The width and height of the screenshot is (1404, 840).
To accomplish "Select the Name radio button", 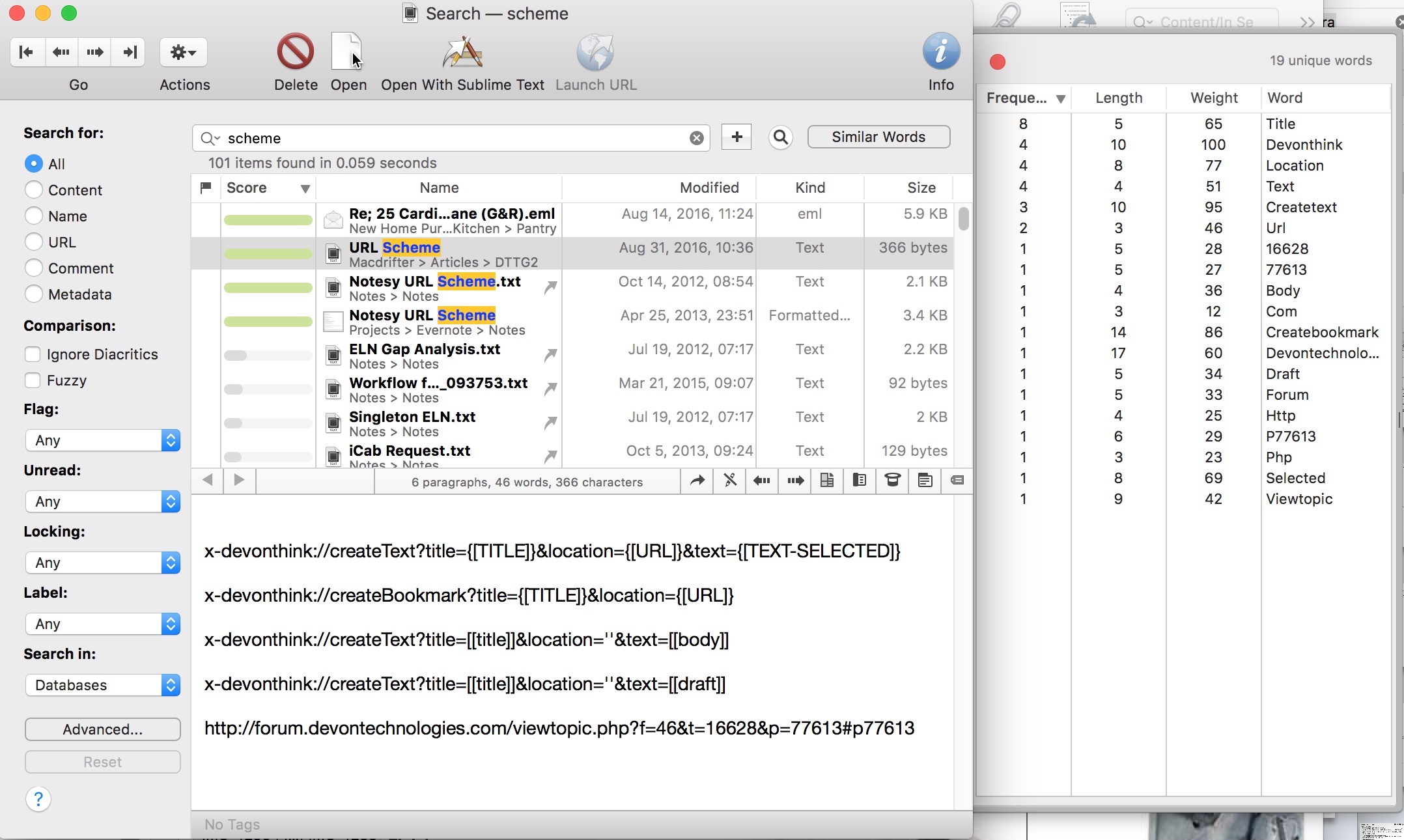I will [33, 215].
